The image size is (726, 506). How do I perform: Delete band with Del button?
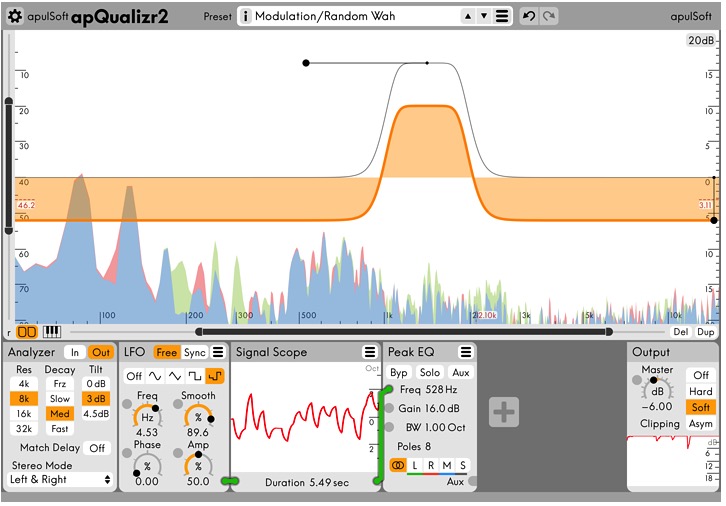681,332
